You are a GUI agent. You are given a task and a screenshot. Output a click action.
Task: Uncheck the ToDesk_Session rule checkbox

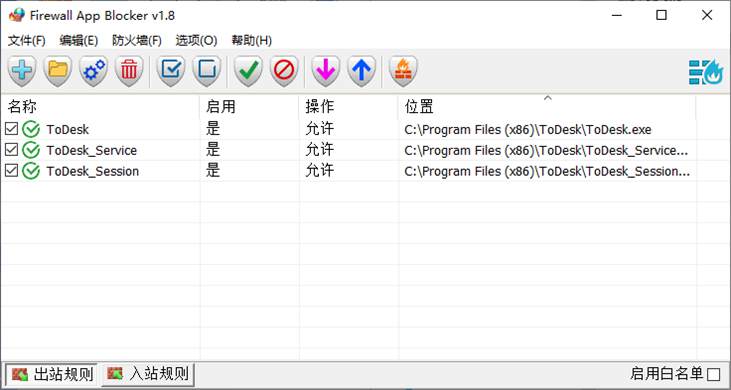coord(11,171)
